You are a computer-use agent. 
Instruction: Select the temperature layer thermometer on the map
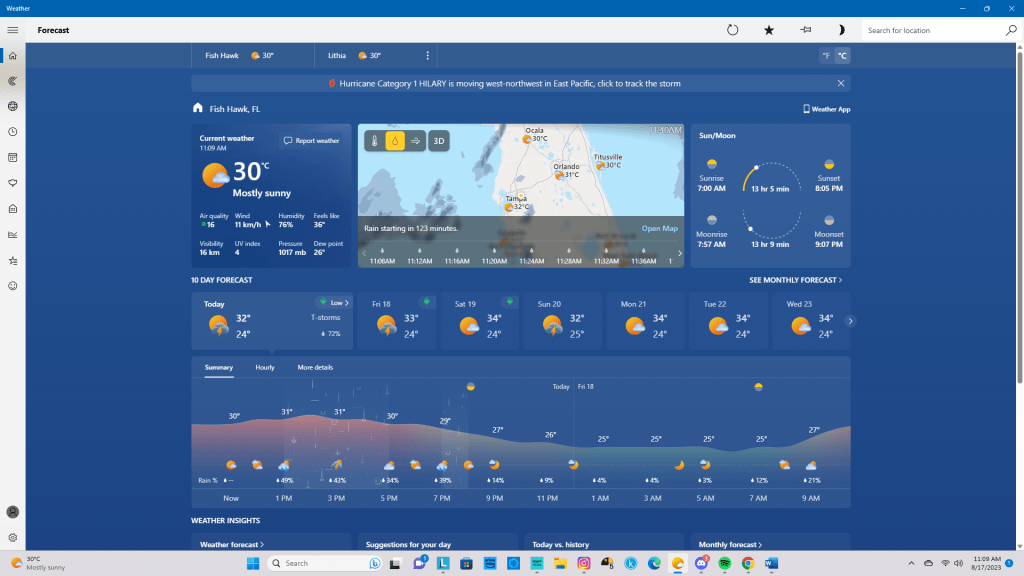pos(374,141)
